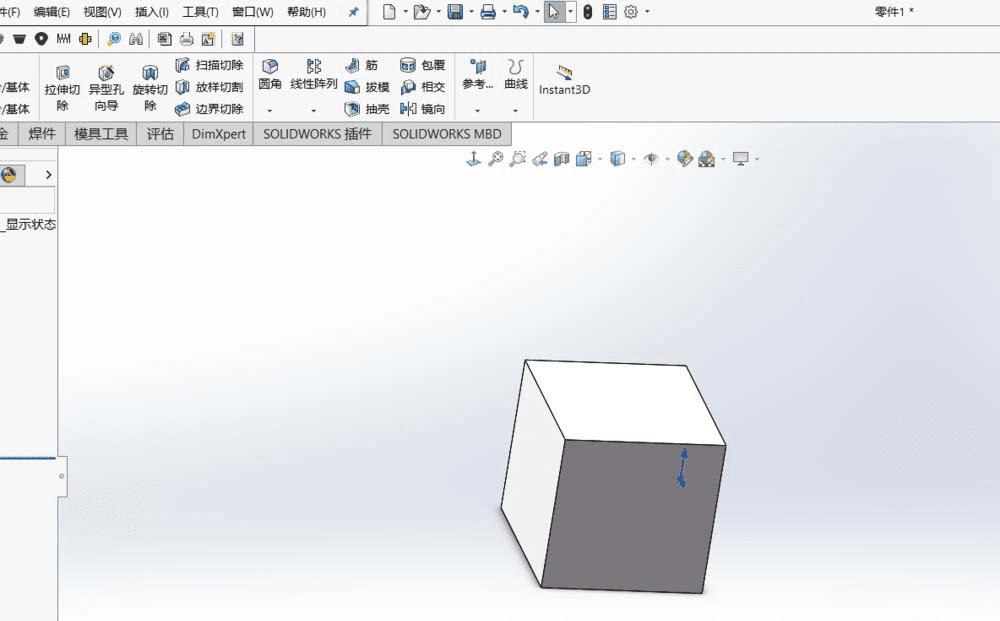
Task: Save the part with the Save icon
Action: 455,11
